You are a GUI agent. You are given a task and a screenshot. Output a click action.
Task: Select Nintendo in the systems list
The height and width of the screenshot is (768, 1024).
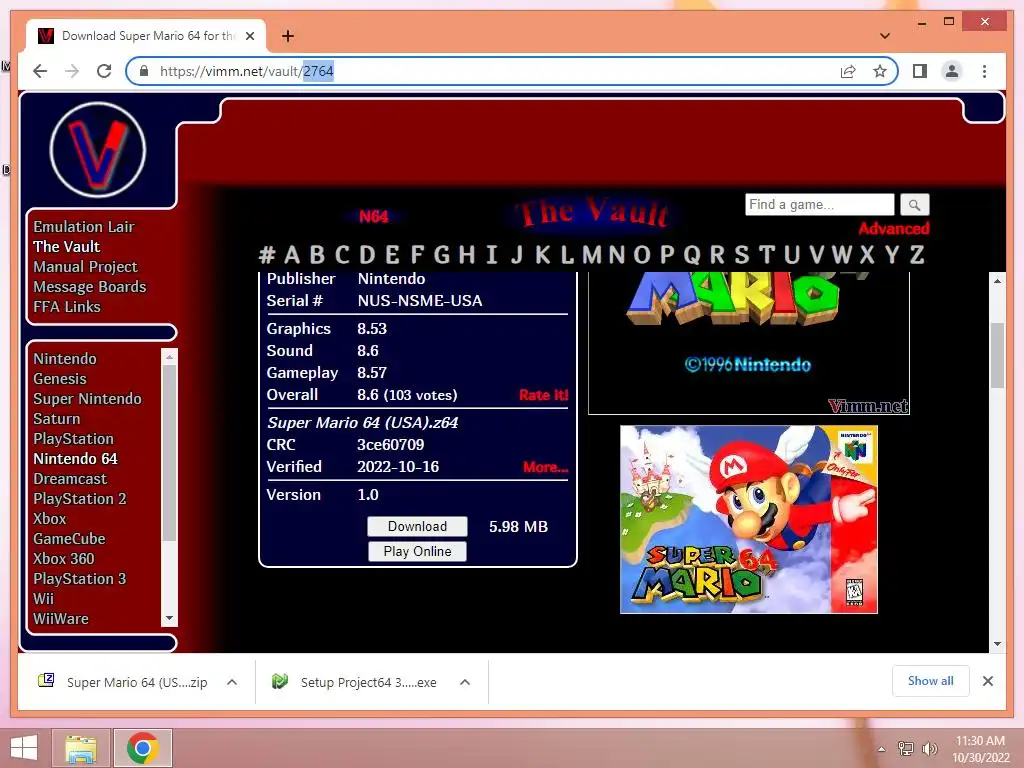[65, 359]
